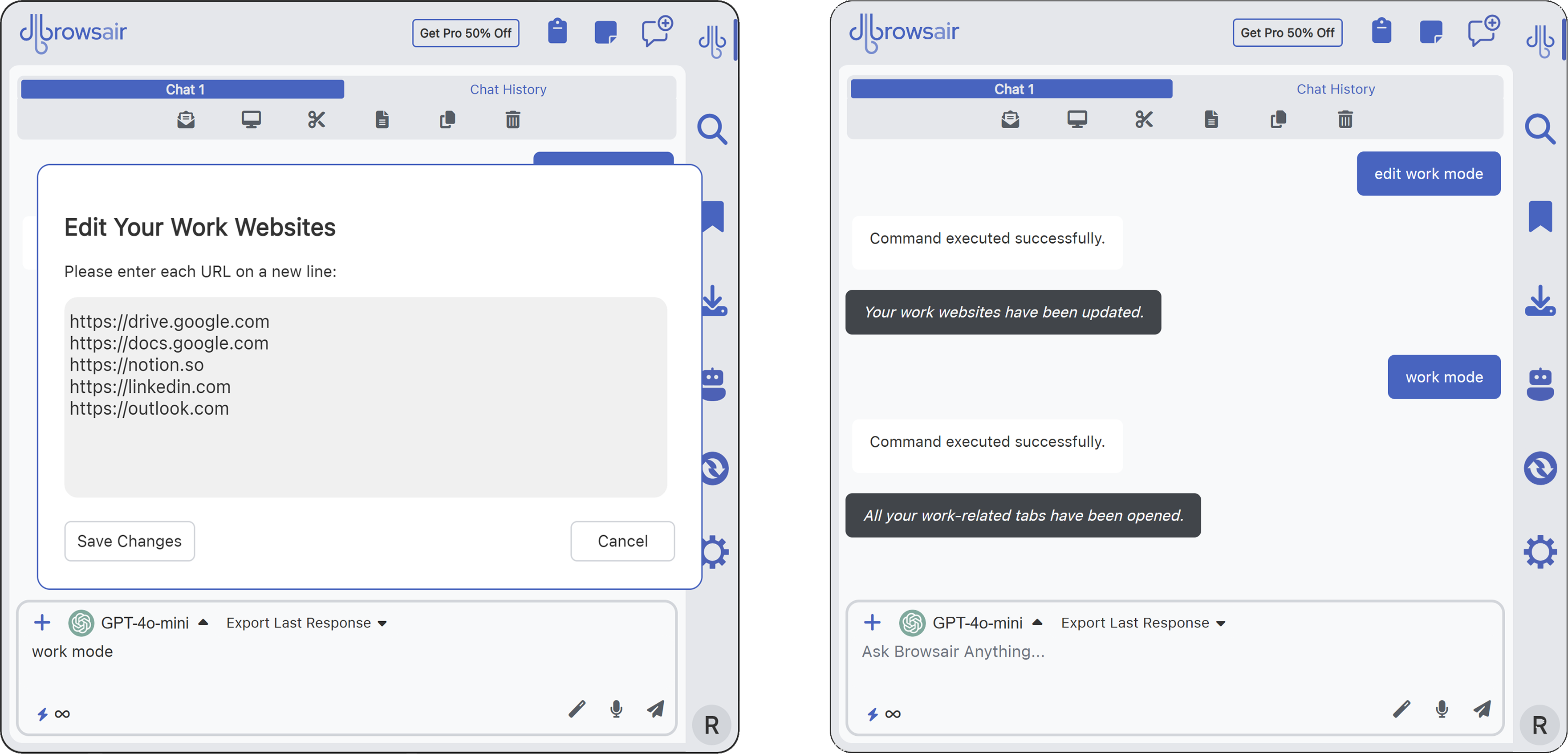Click the bookmark icon in right sidebar
Screen dimensions: 1568x754
(x=1540, y=216)
